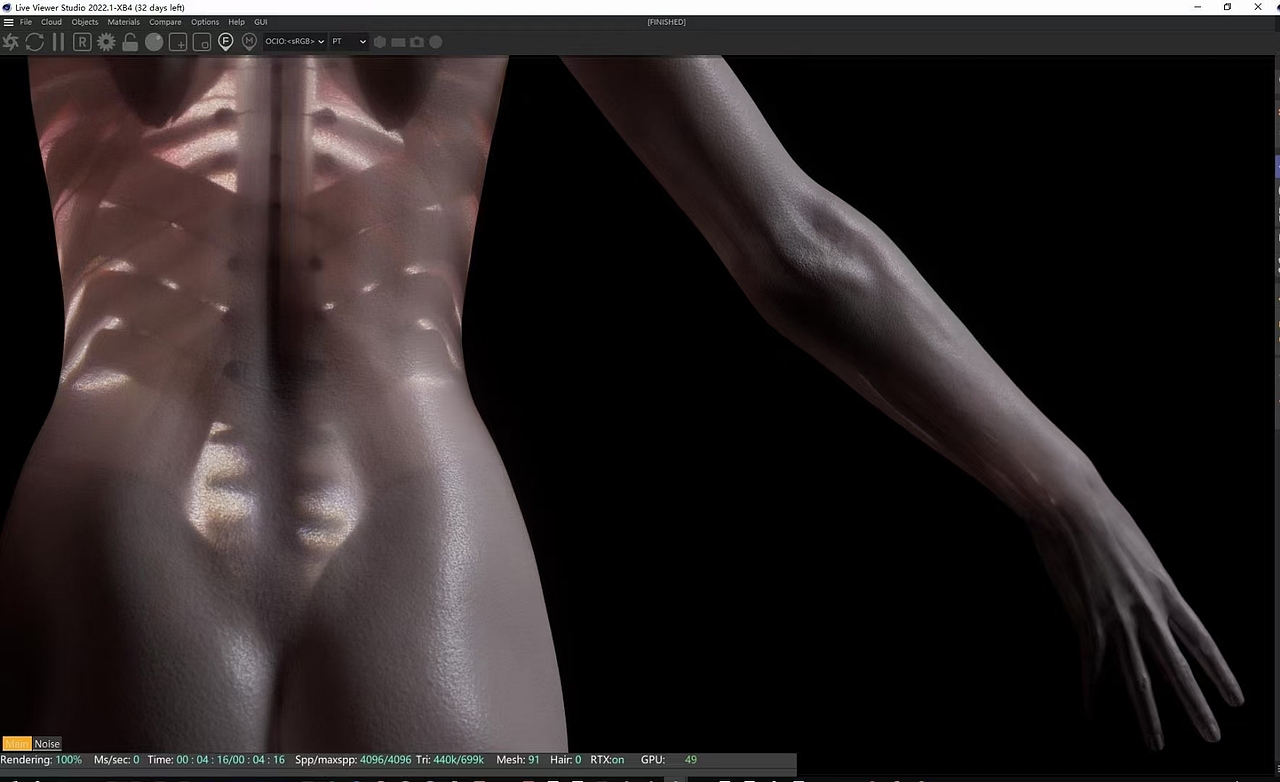The width and height of the screenshot is (1280, 782).
Task: Click the hexagon toolbar icon
Action: [380, 42]
